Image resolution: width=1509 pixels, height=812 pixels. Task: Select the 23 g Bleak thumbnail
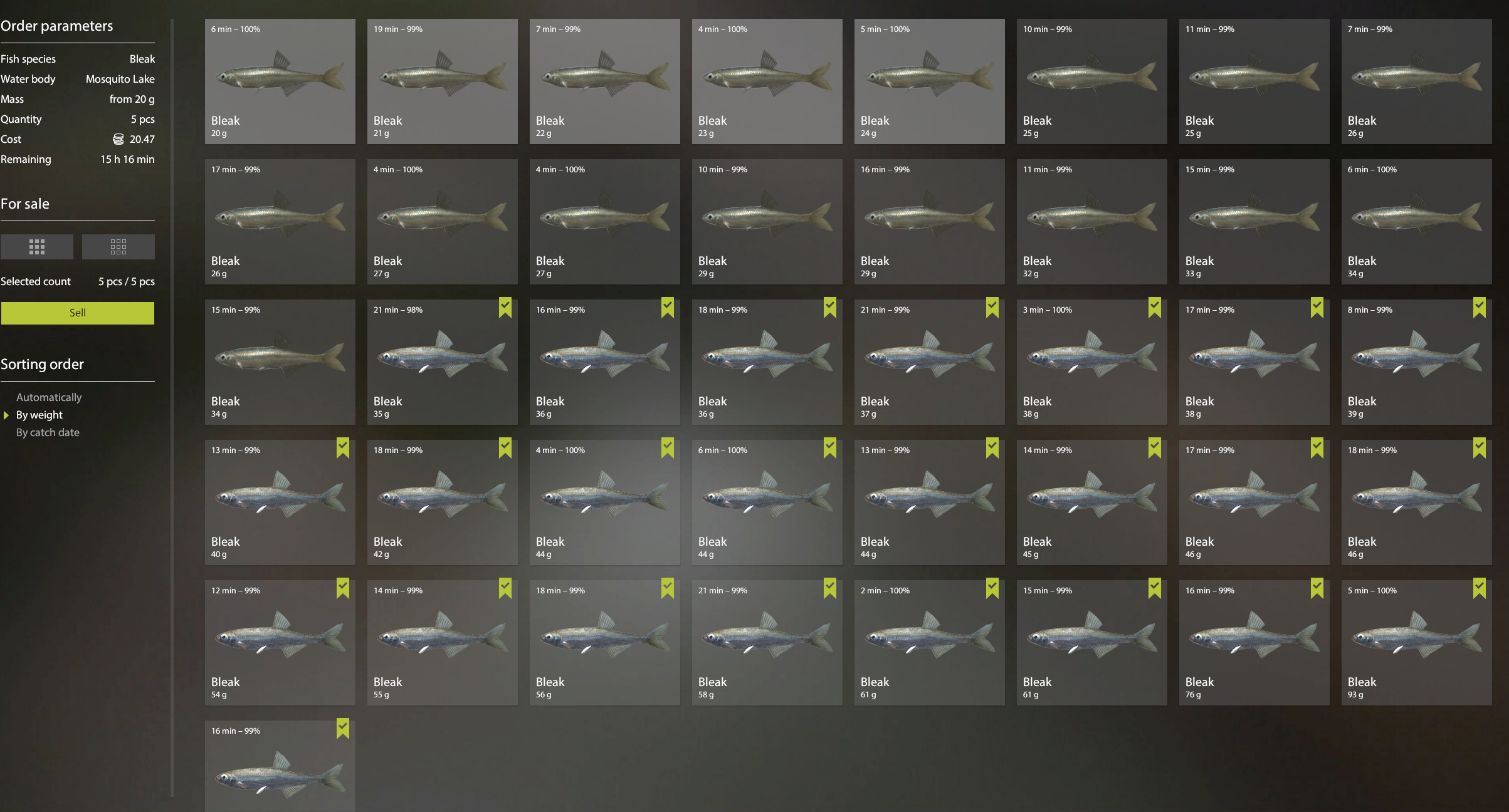(x=767, y=81)
